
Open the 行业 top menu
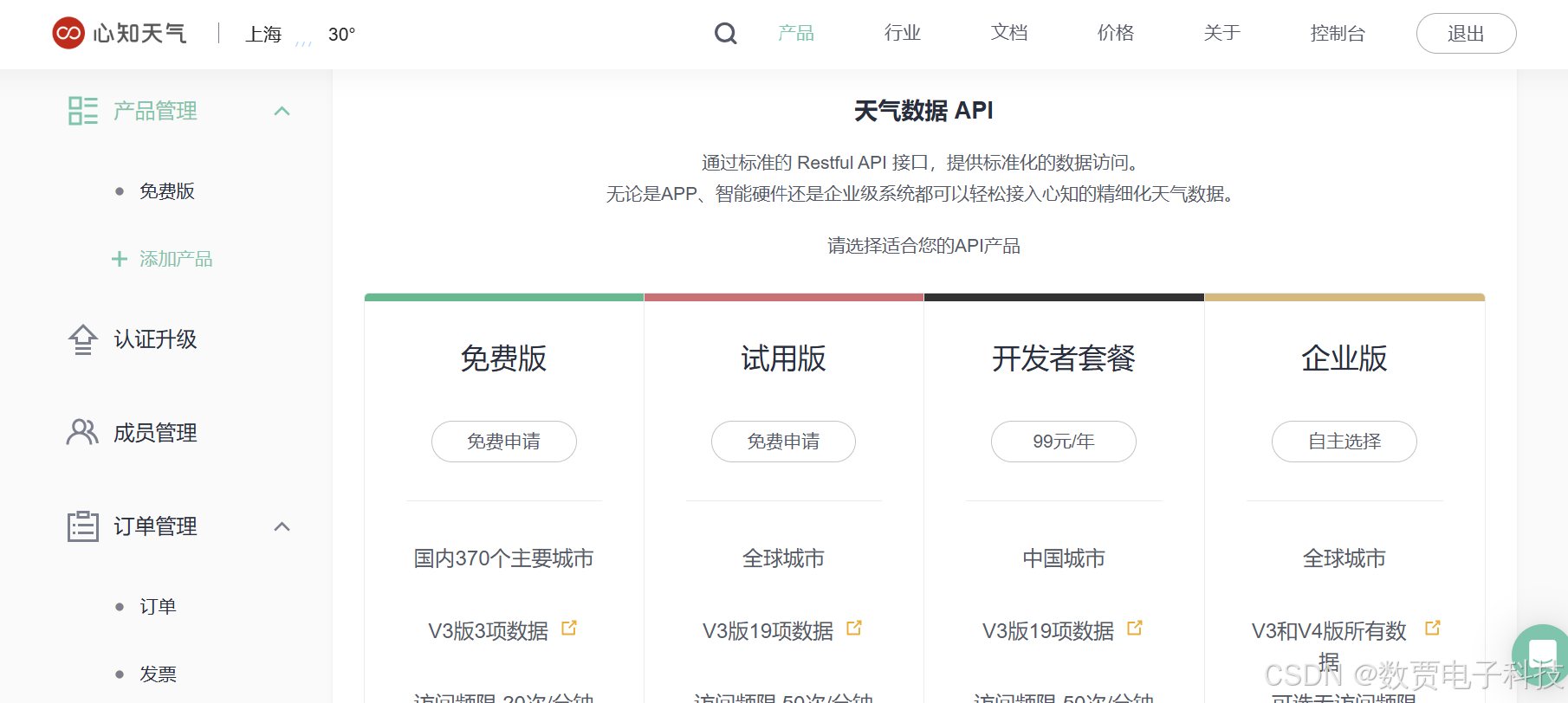pyautogui.click(x=903, y=33)
